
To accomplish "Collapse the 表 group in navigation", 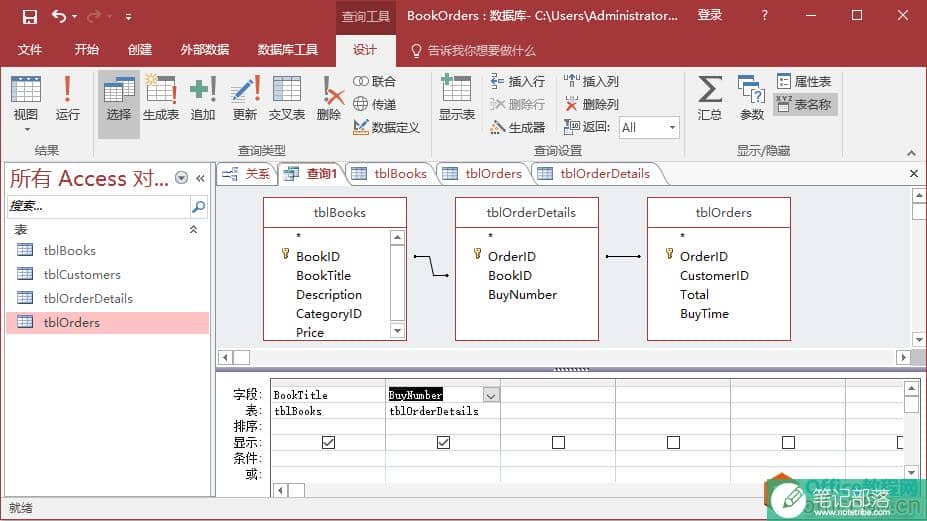I will (x=193, y=229).
